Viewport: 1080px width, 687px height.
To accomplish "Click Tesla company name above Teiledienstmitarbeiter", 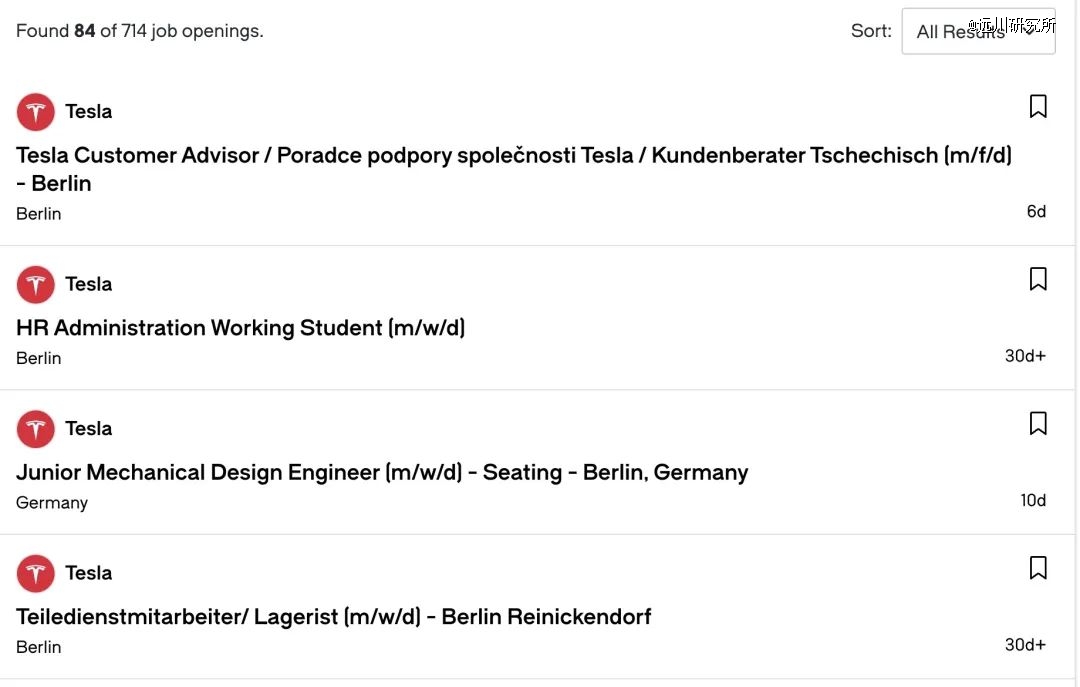I will tap(88, 573).
